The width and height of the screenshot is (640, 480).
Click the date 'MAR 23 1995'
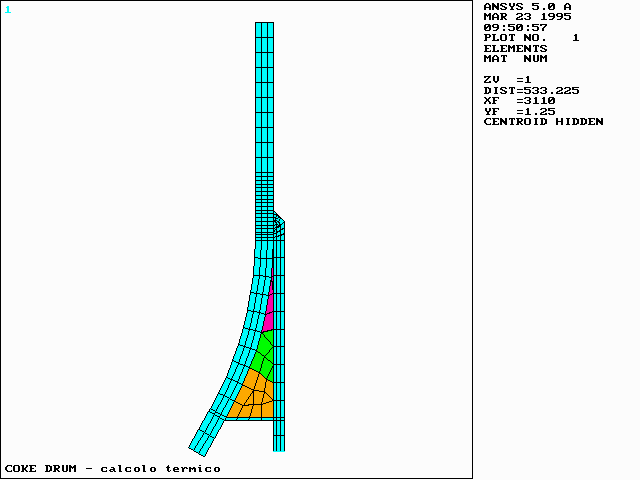point(527,17)
